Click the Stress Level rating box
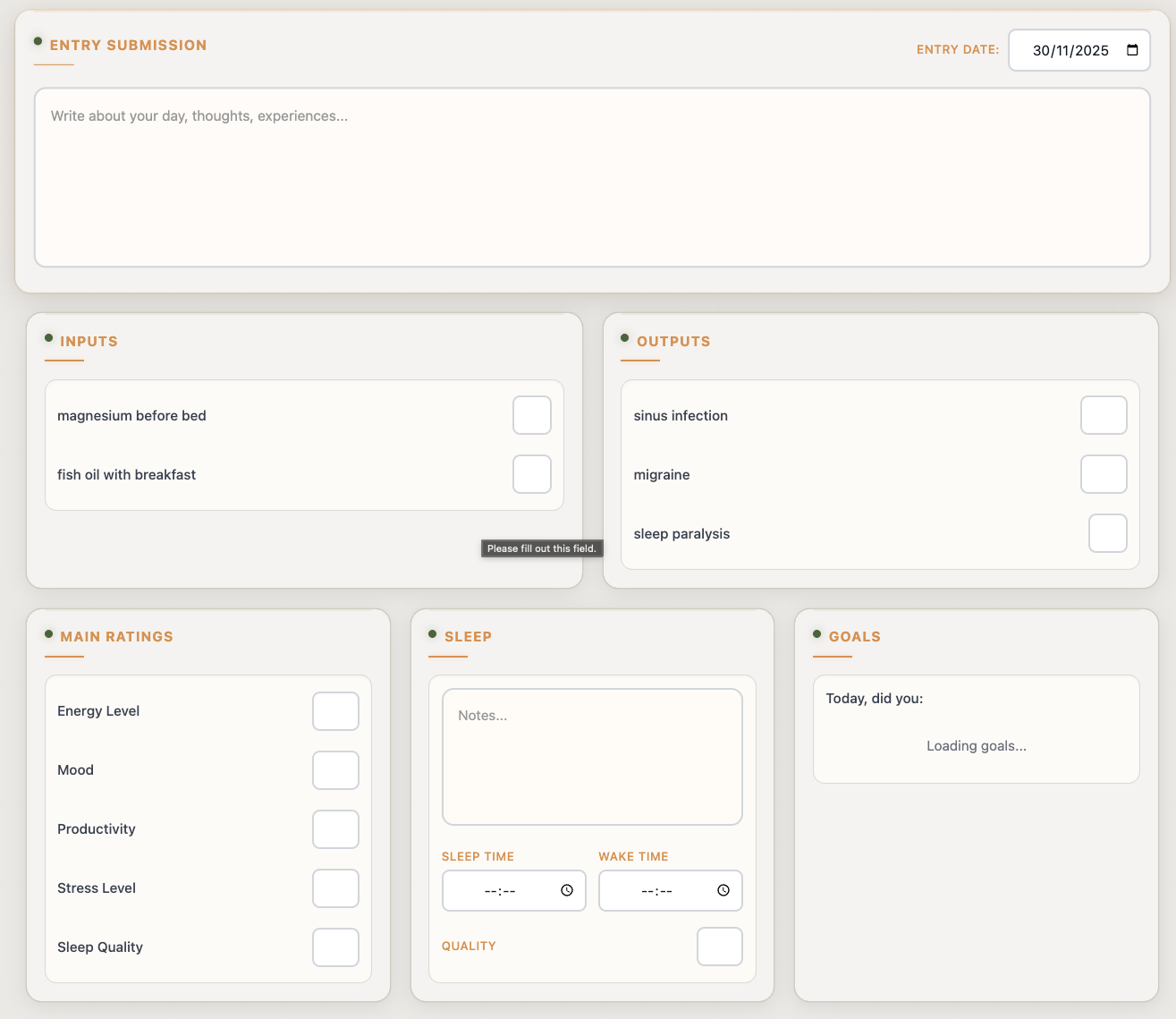The height and width of the screenshot is (1019, 1176). click(335, 888)
